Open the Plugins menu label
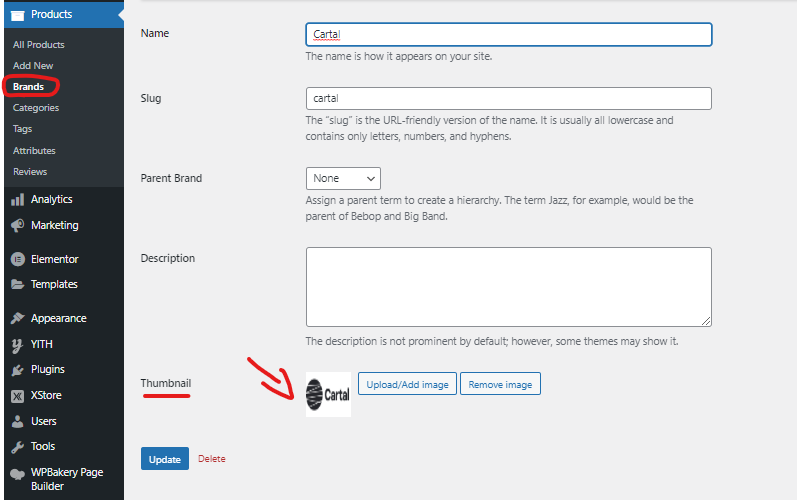 (x=48, y=369)
